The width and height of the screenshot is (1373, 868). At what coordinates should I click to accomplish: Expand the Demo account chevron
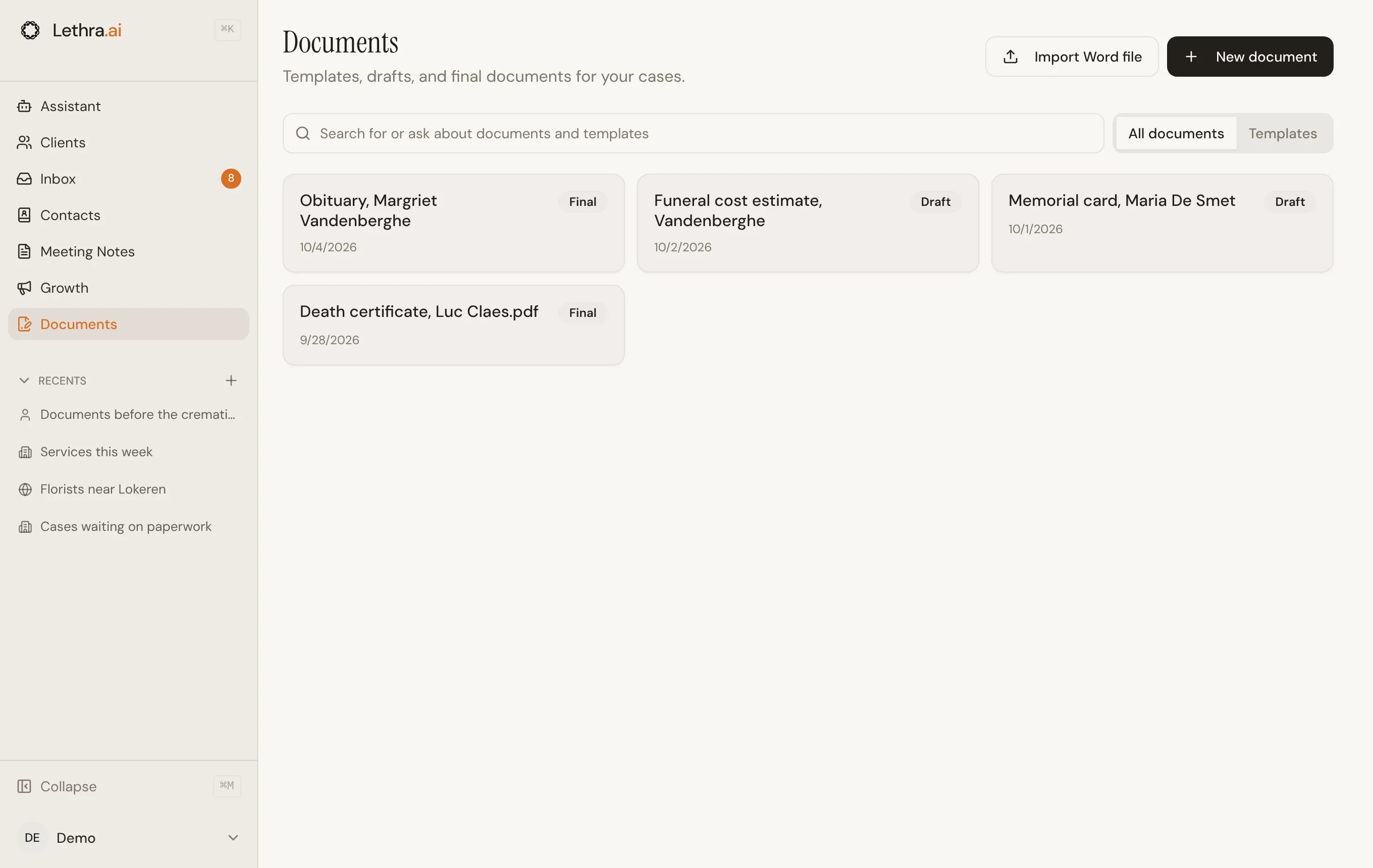(233, 837)
